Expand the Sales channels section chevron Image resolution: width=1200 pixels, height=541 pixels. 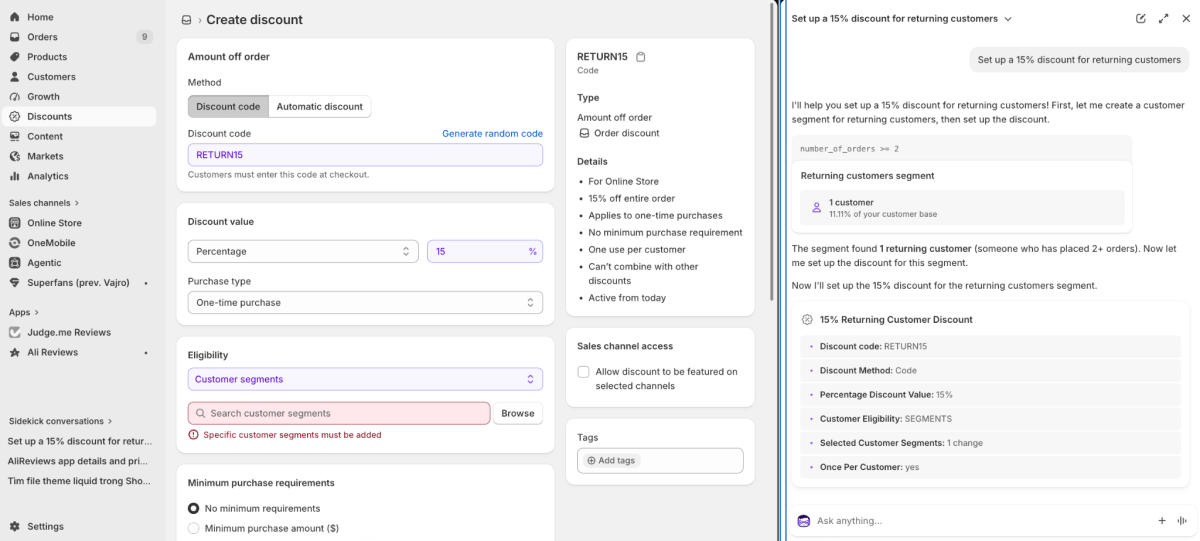pyautogui.click(x=77, y=203)
